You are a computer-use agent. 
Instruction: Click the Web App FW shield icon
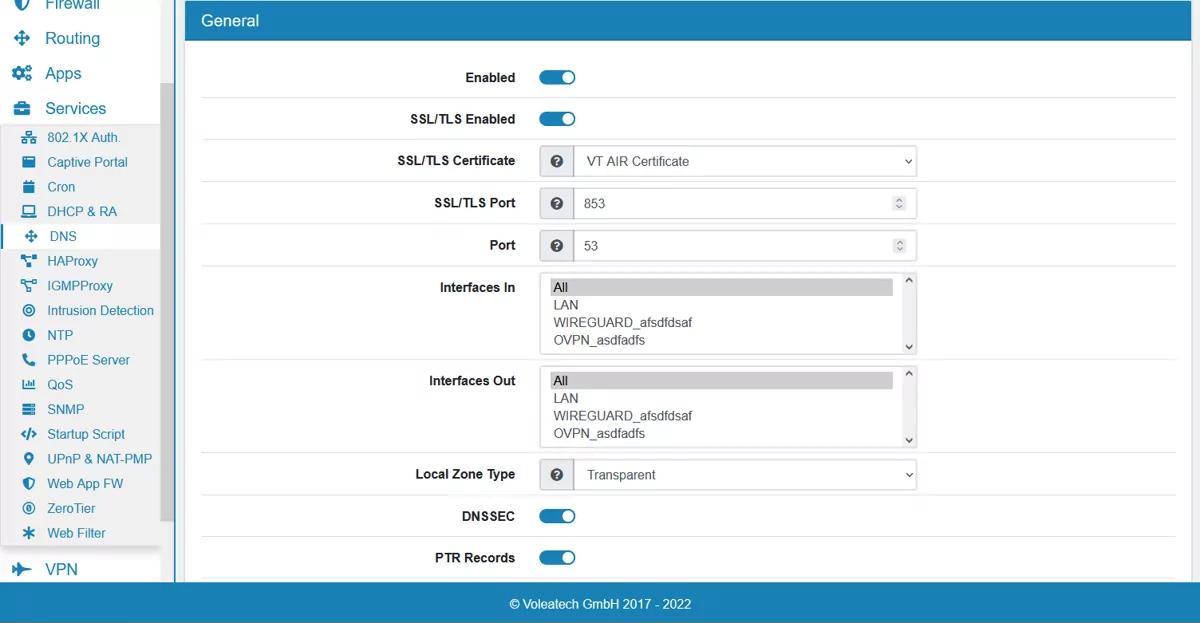(x=28, y=484)
